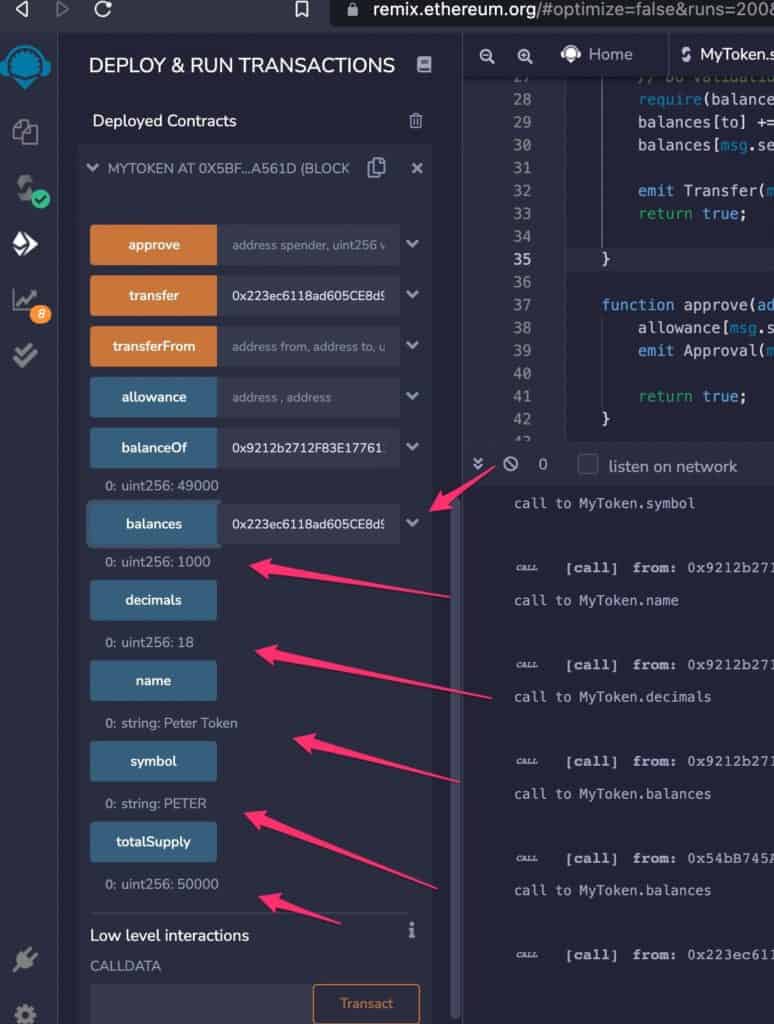Click the Transact button
This screenshot has width=774, height=1024.
(x=366, y=1003)
